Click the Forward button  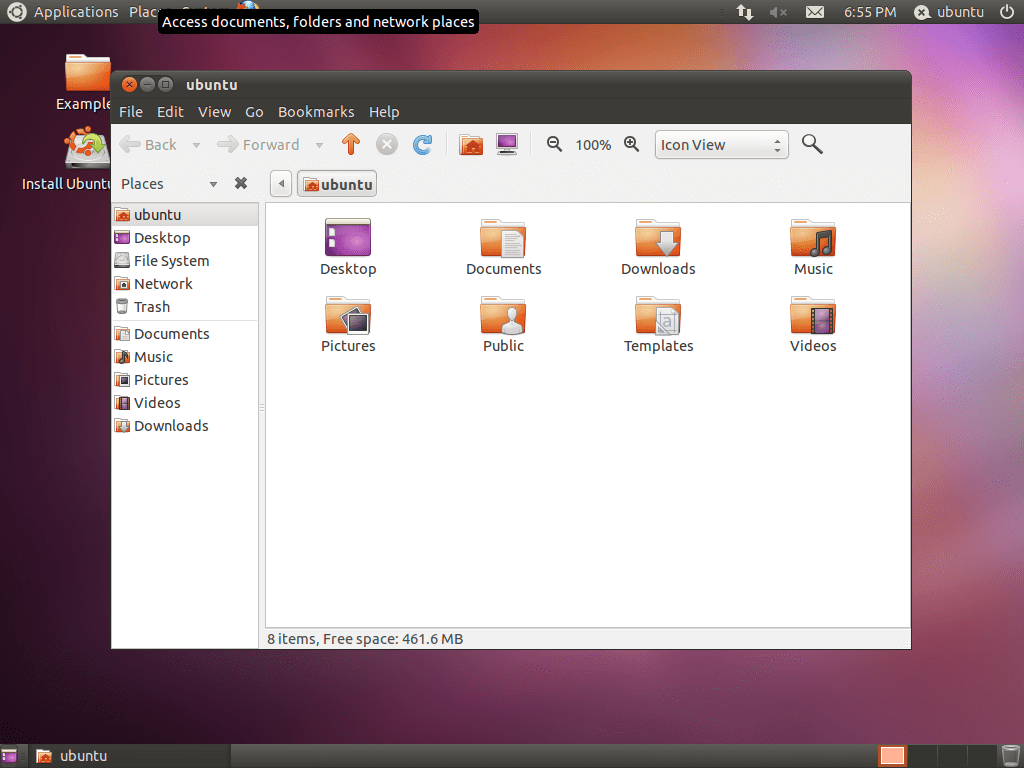pos(259,144)
